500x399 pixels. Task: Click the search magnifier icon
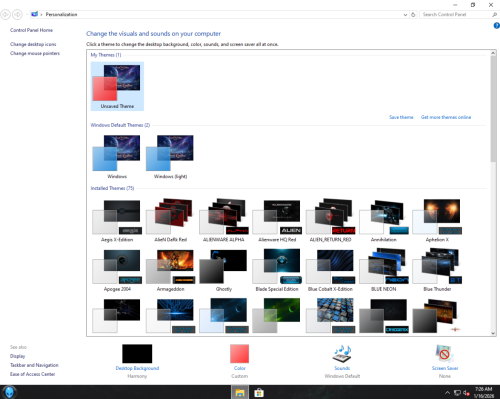[x=495, y=15]
